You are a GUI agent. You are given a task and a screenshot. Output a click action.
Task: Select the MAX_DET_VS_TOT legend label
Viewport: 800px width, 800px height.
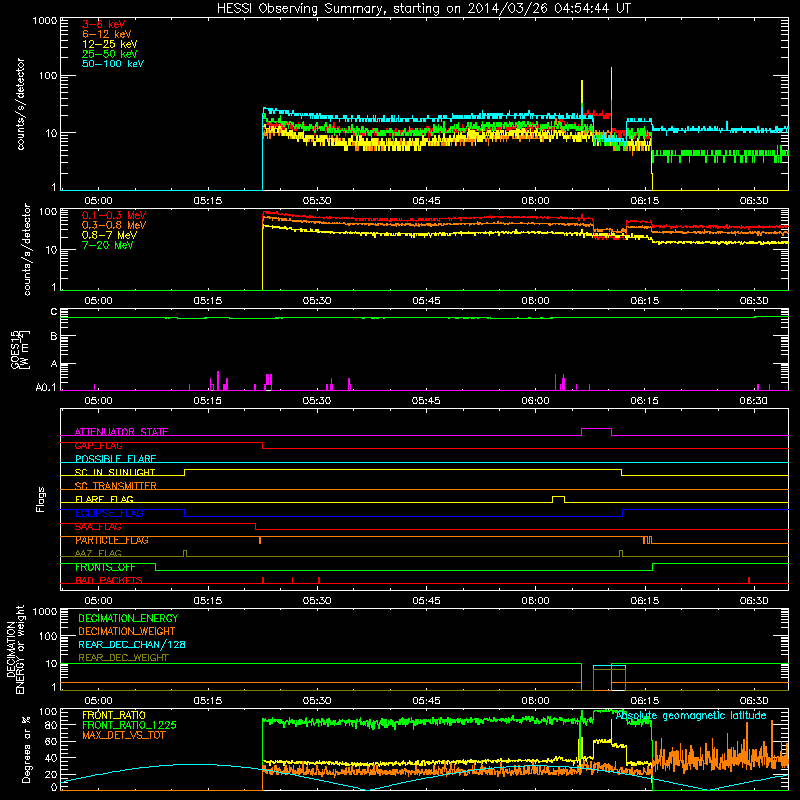tap(123, 735)
